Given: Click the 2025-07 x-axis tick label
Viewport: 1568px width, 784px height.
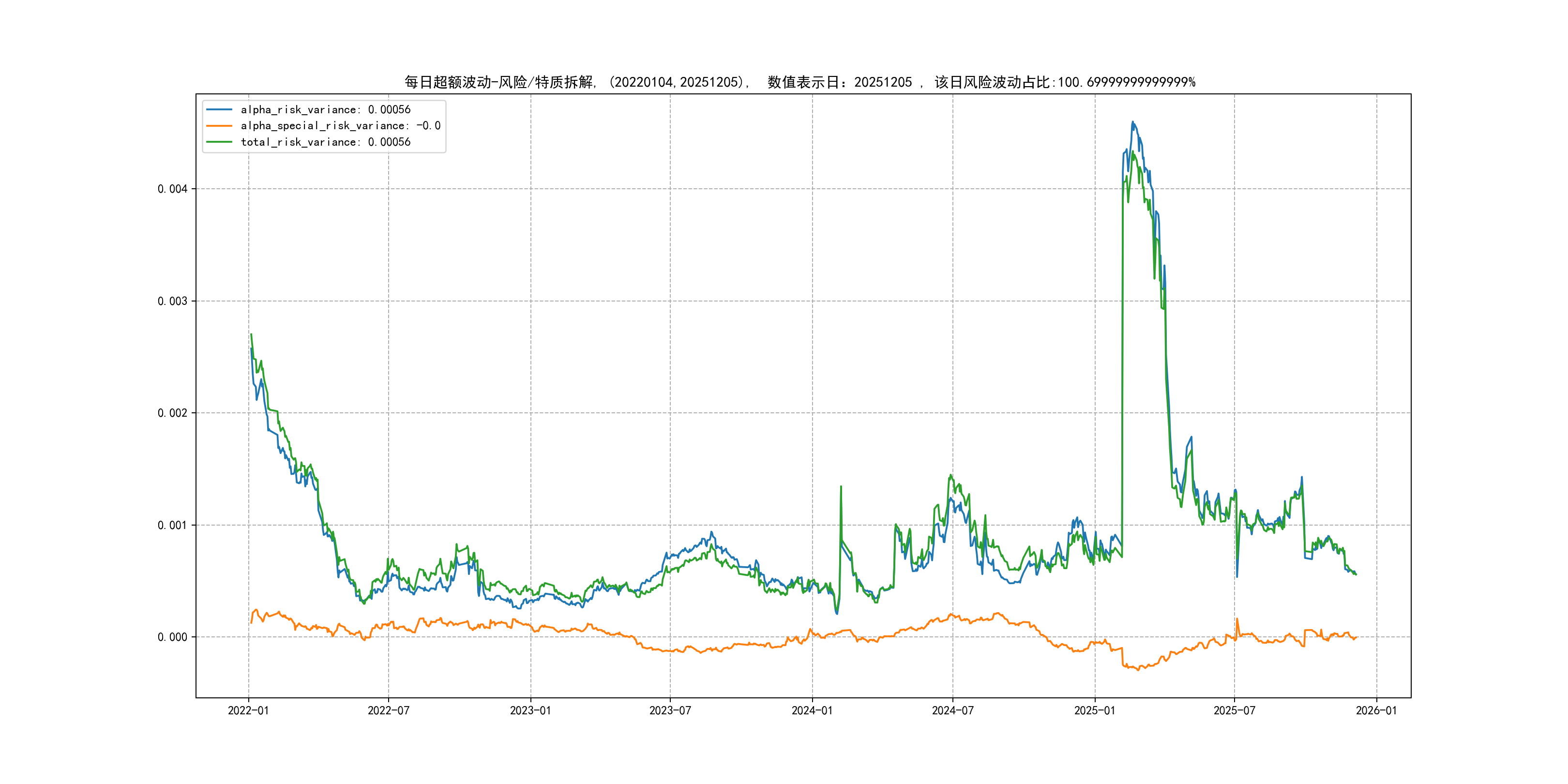Looking at the screenshot, I should [1235, 710].
